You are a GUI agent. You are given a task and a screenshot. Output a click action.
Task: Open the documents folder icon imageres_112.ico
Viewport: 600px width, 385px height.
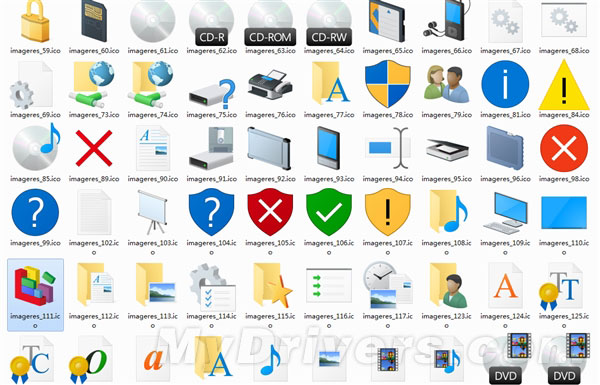(95, 284)
